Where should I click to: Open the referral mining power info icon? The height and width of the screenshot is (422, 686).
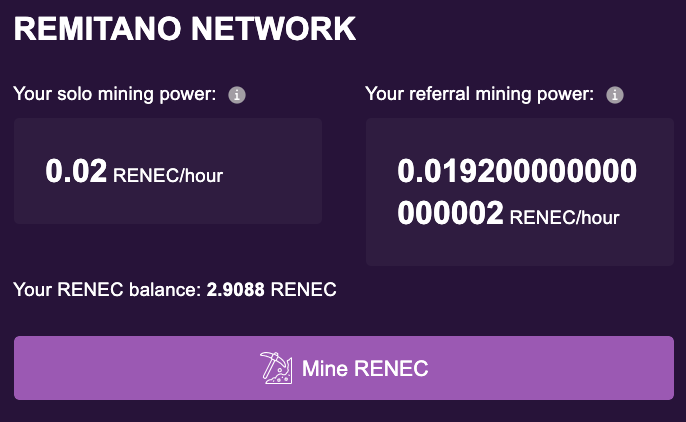click(614, 94)
